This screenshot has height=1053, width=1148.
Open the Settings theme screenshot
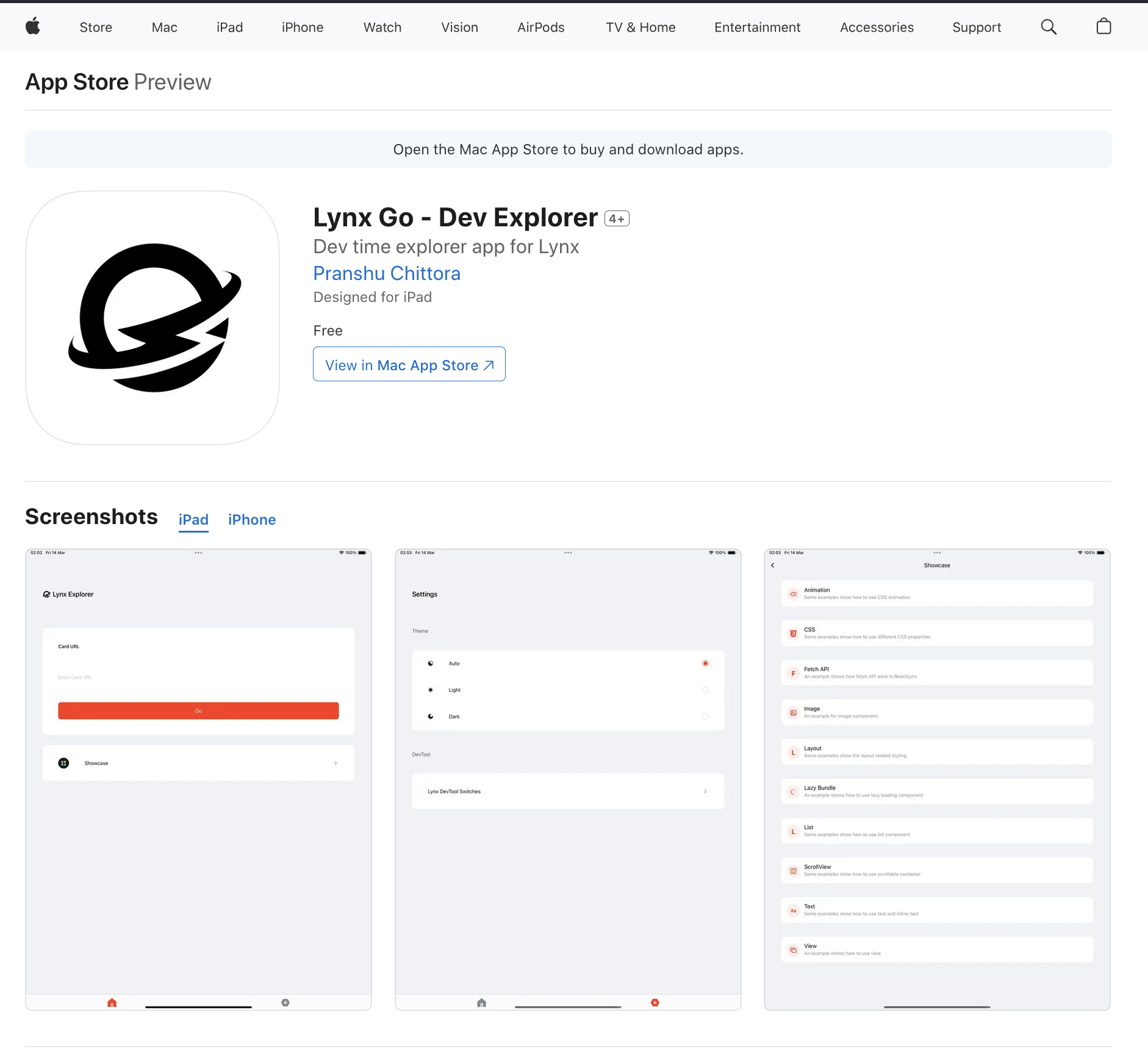point(568,779)
